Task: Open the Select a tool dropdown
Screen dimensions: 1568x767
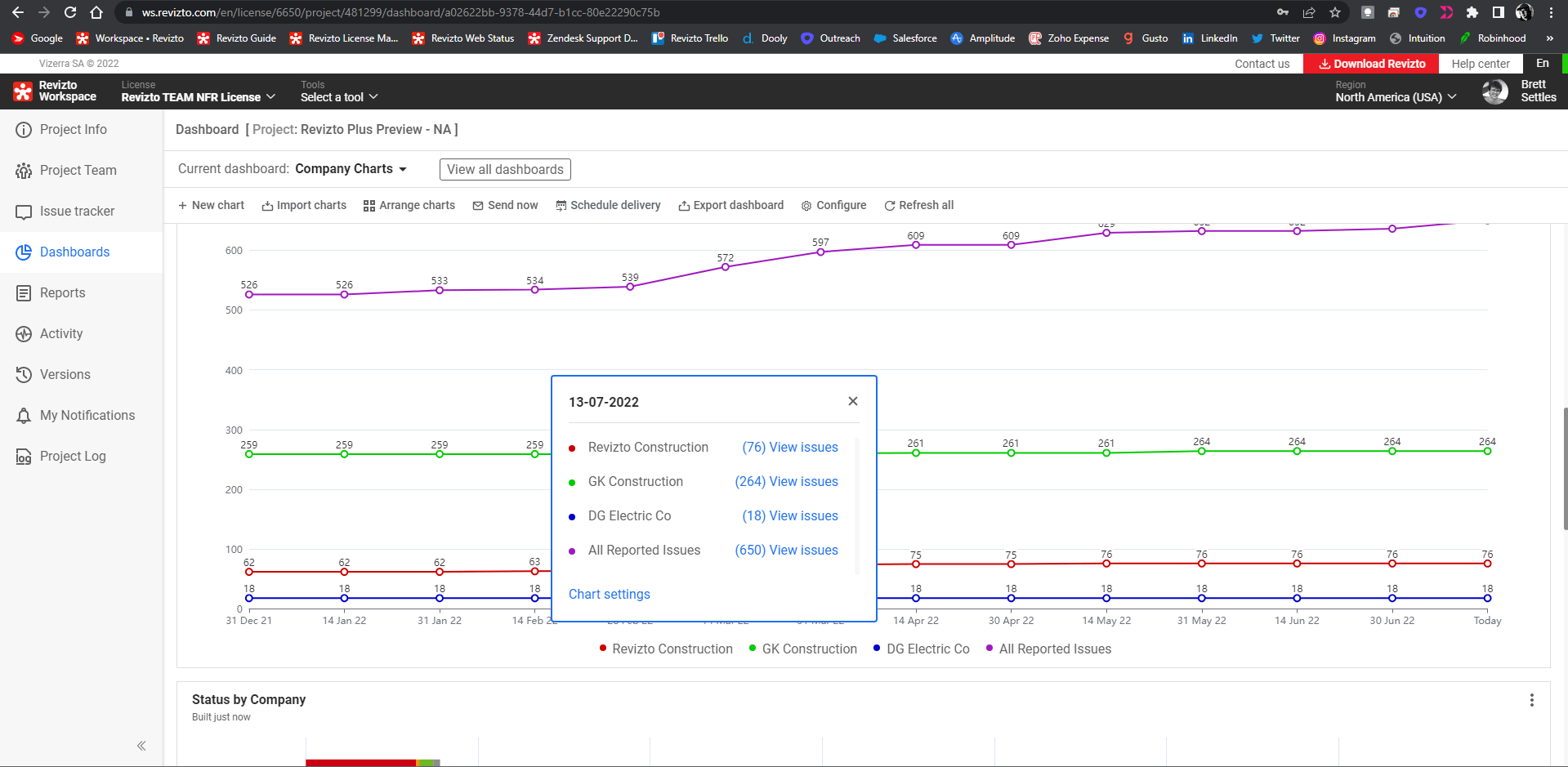Action: click(339, 97)
